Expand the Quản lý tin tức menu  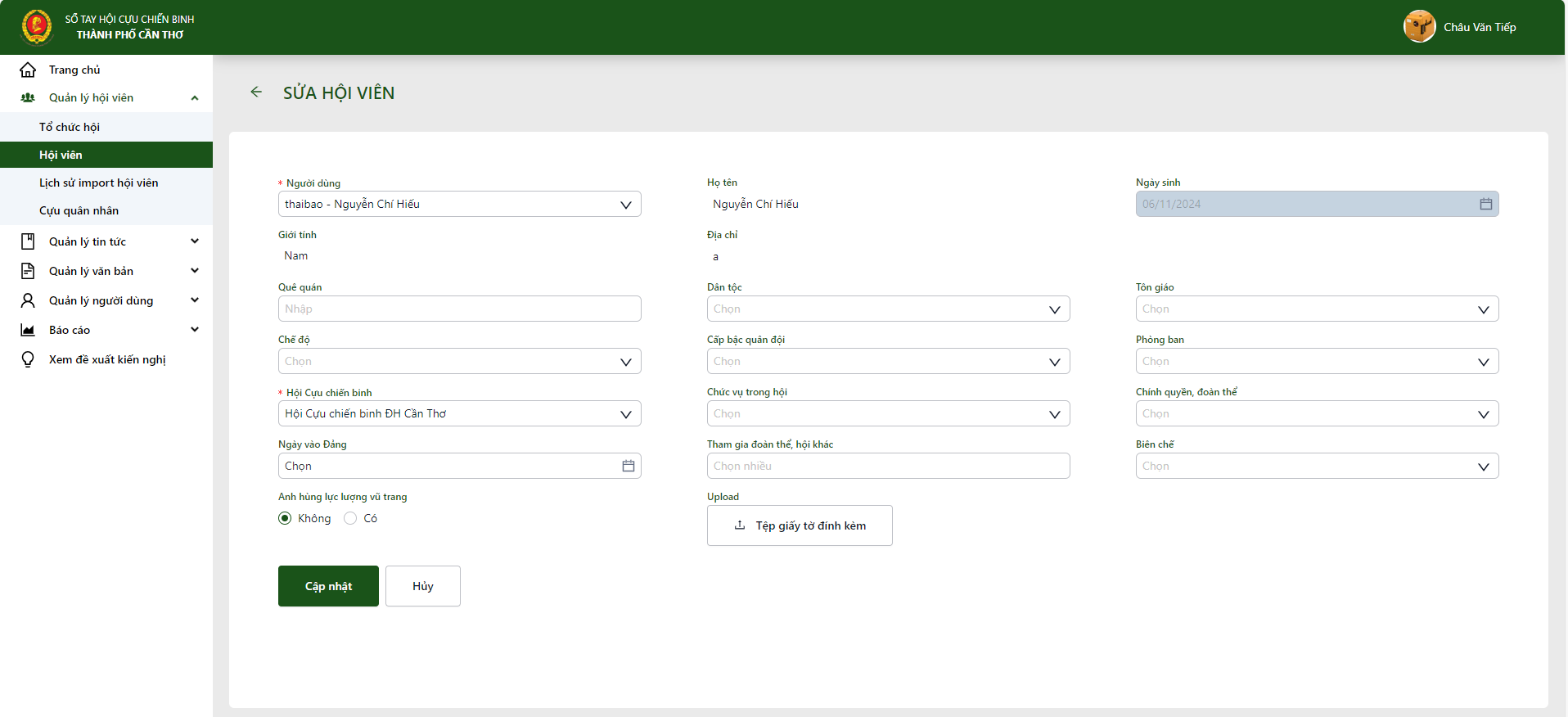[195, 241]
